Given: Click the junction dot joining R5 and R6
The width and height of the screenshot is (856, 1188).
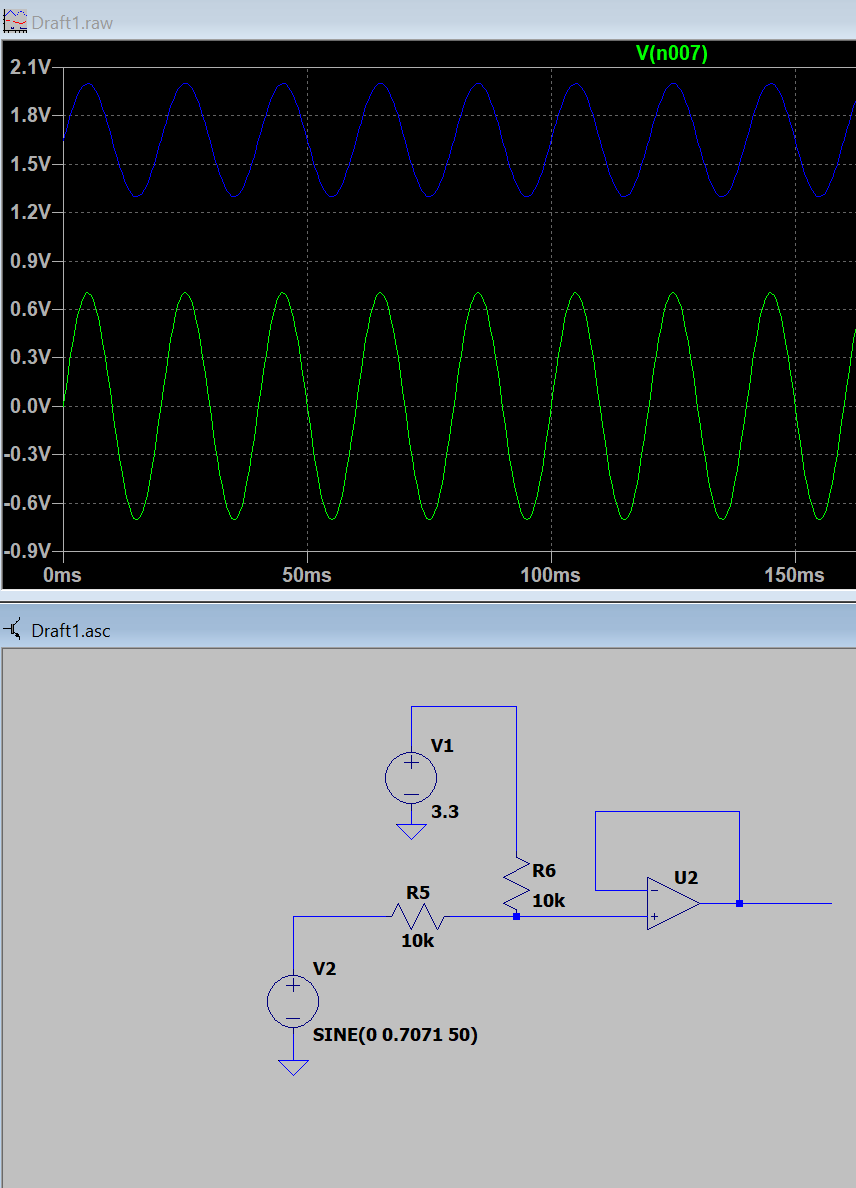Looking at the screenshot, I should tap(517, 917).
